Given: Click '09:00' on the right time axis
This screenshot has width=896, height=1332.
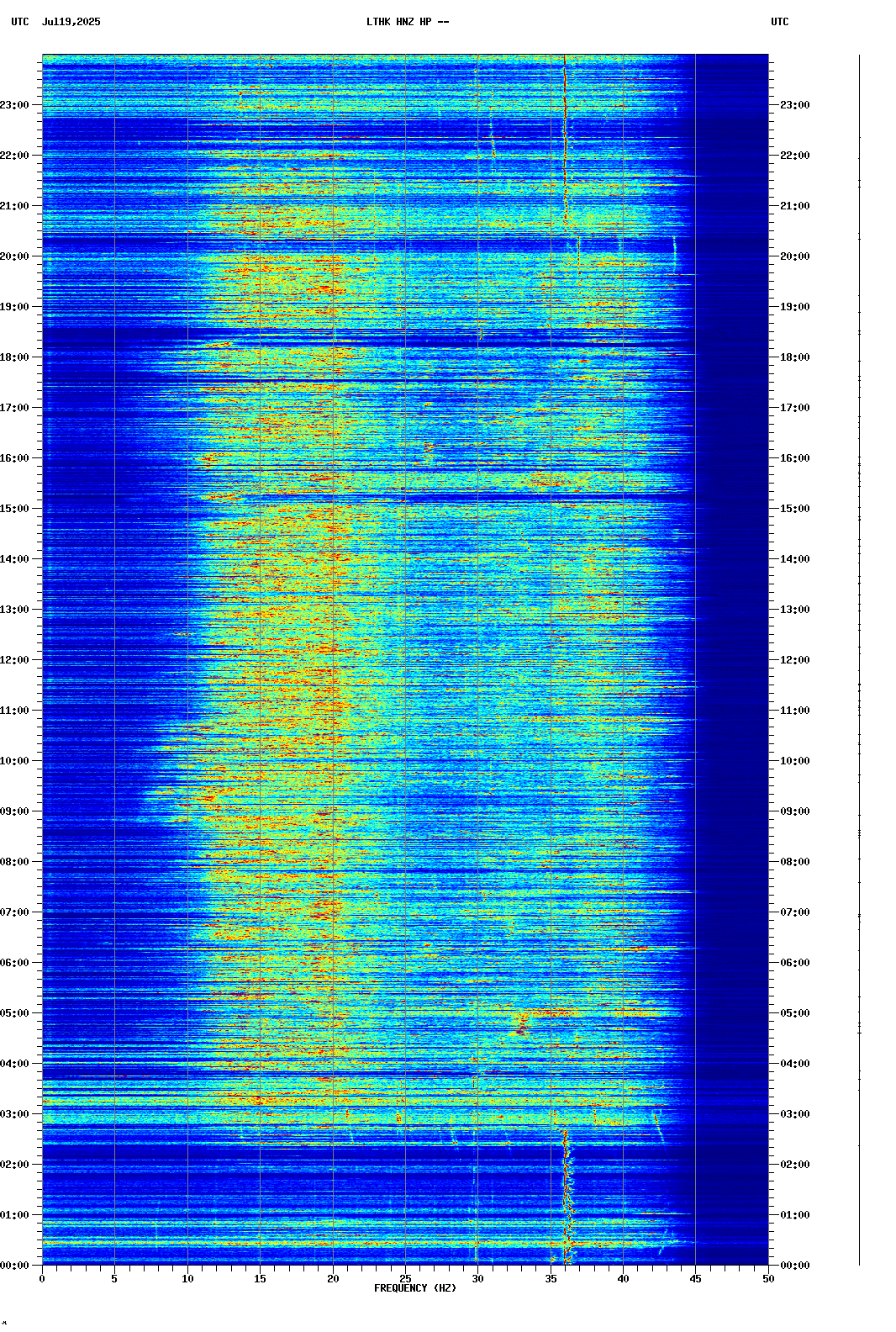Looking at the screenshot, I should (x=795, y=811).
